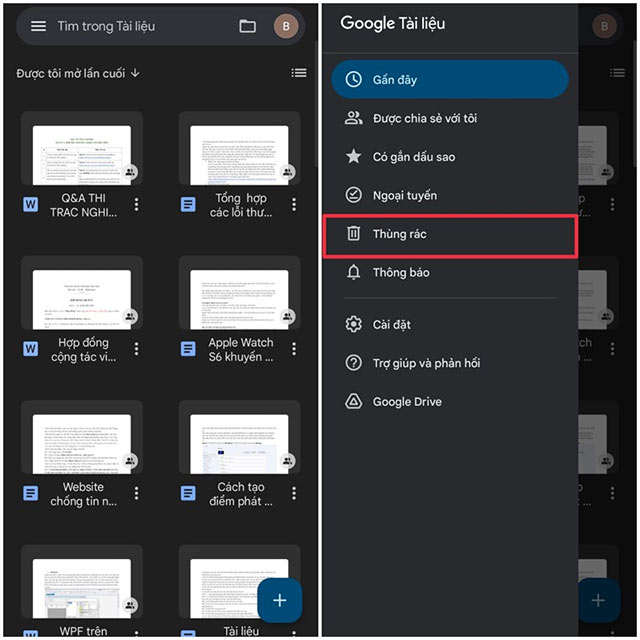640x640 pixels.
Task: Create new document with plus button
Action: coord(280,600)
